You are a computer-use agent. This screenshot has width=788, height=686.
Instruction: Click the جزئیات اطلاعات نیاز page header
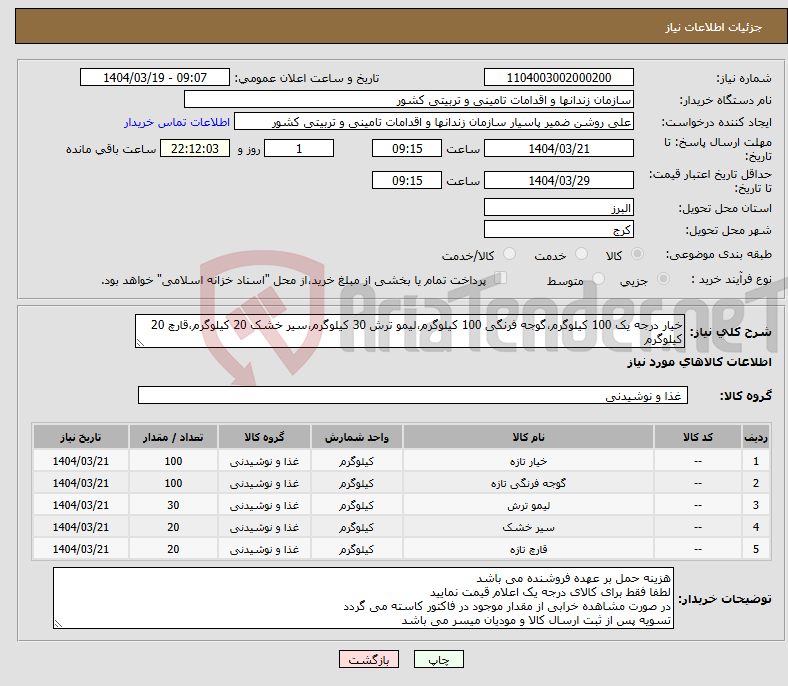[714, 27]
